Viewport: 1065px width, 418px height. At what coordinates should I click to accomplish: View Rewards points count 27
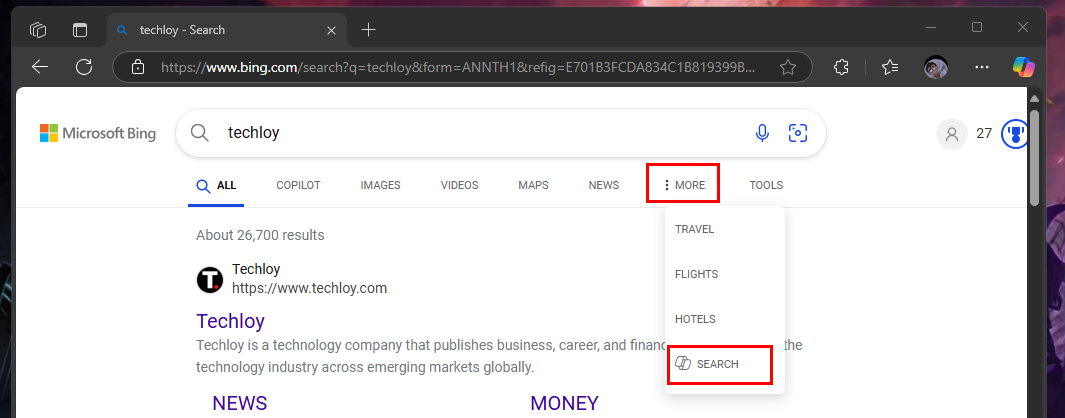point(983,133)
